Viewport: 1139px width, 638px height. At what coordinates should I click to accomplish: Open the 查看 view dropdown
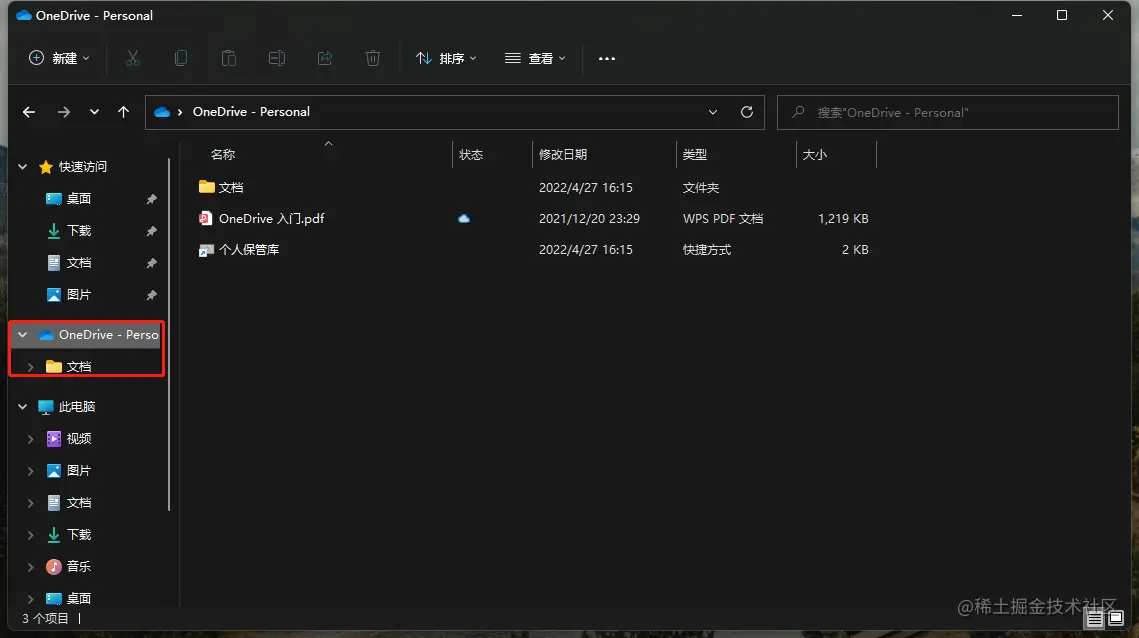pos(535,58)
